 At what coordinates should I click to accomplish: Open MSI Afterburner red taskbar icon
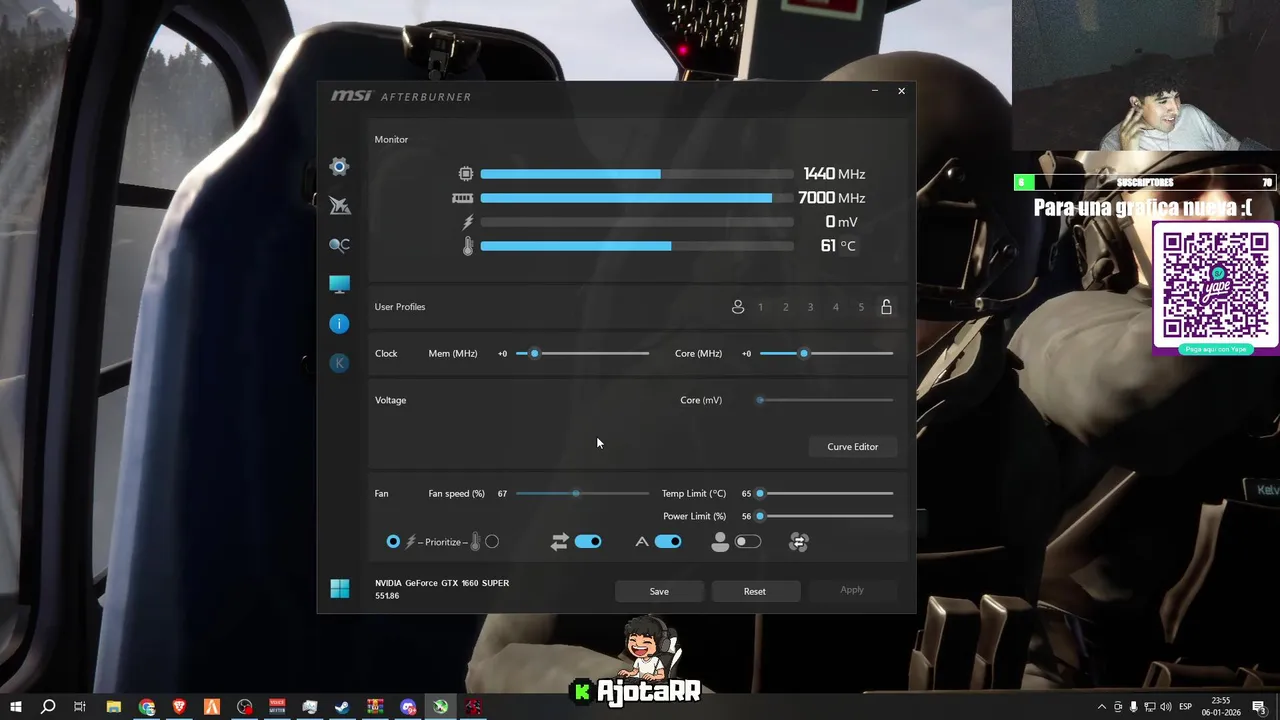(473, 707)
